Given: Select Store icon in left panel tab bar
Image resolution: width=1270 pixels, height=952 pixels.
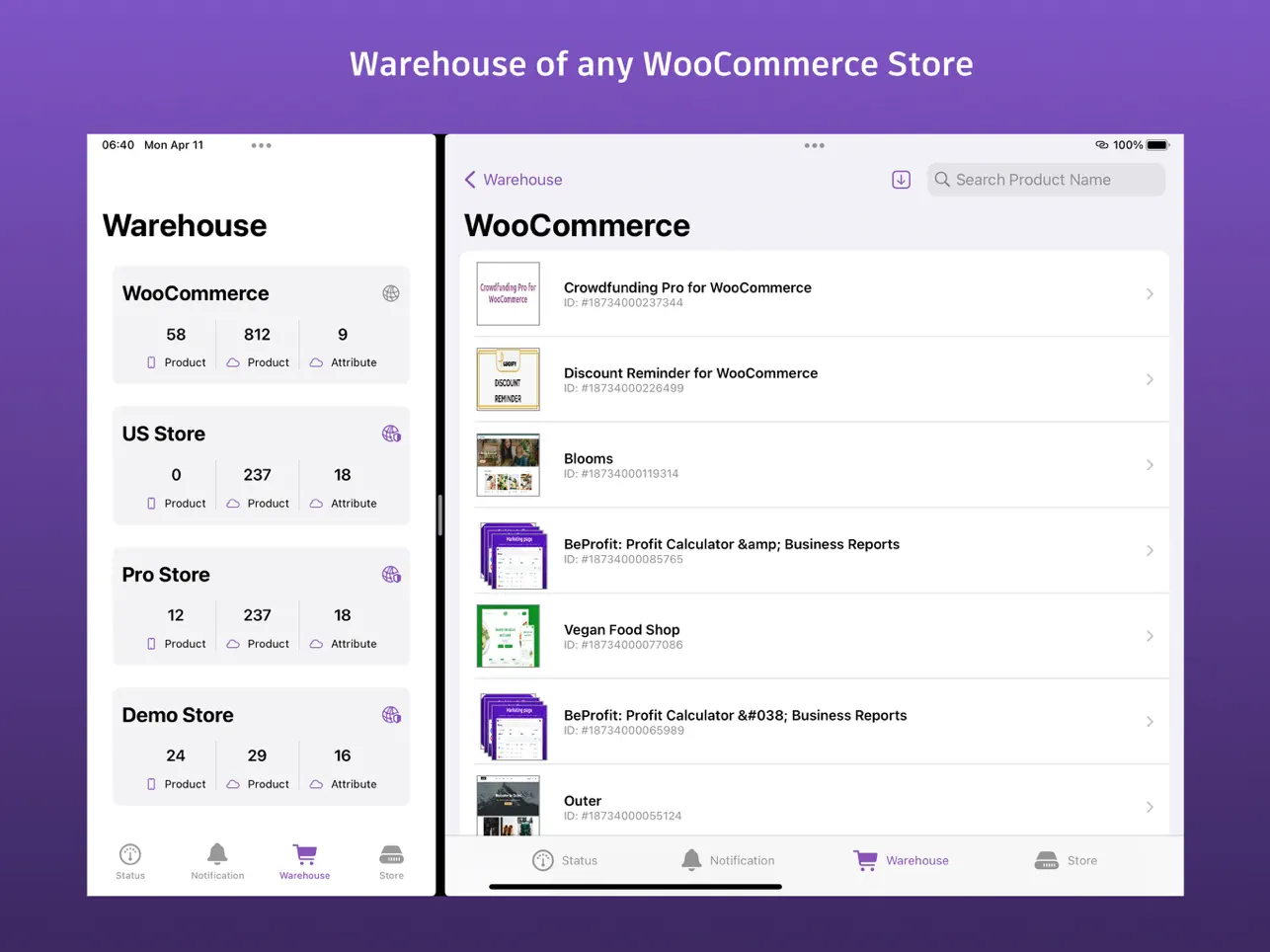Looking at the screenshot, I should click(391, 860).
